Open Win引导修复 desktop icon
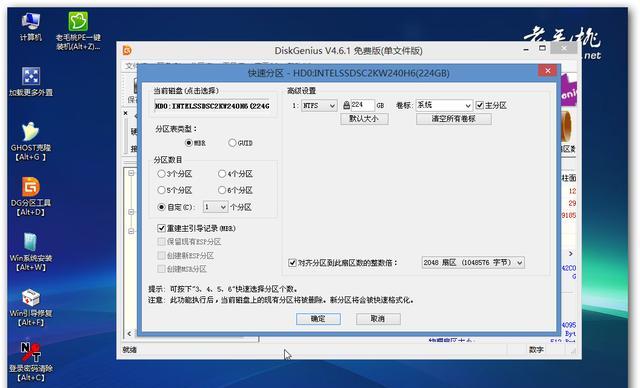This screenshot has width=640, height=388. 31,307
